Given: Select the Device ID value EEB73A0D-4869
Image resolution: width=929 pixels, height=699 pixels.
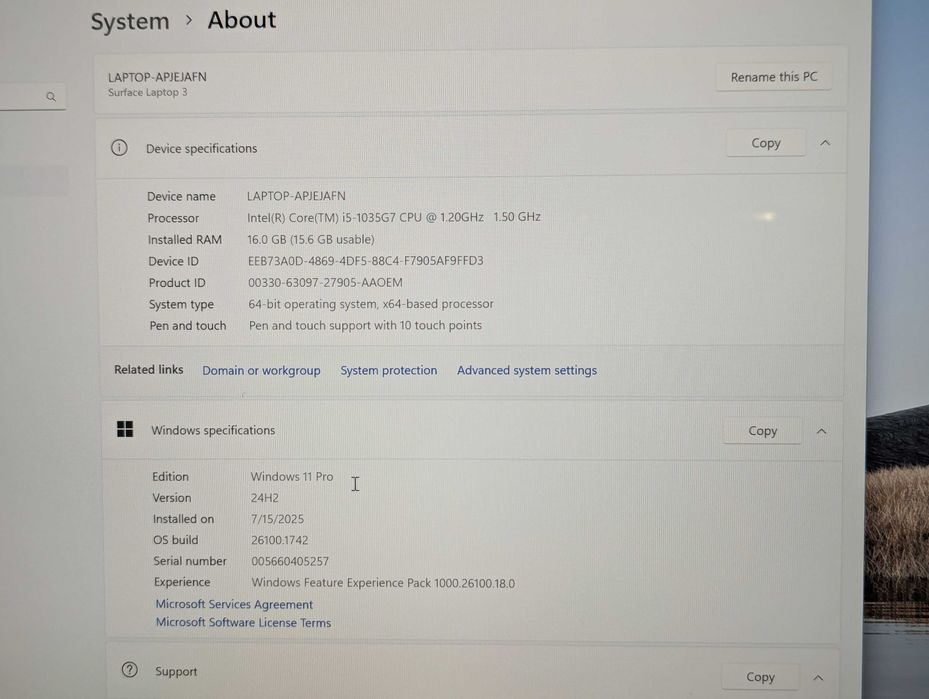Looking at the screenshot, I should 366,261.
